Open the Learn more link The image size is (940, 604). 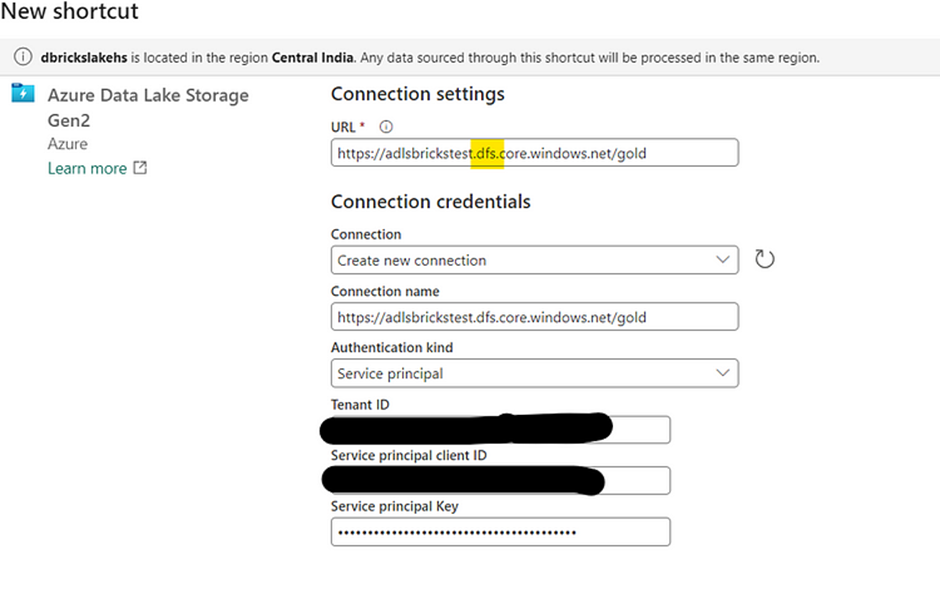pos(87,168)
